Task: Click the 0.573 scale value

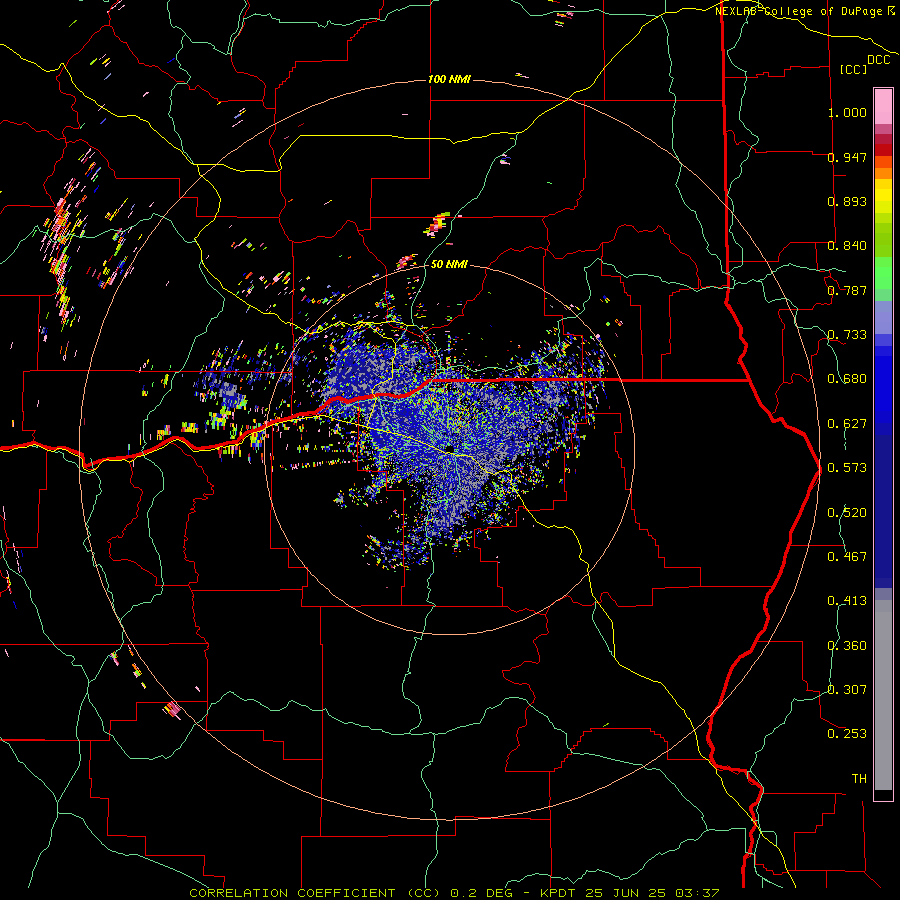Action: click(x=847, y=468)
